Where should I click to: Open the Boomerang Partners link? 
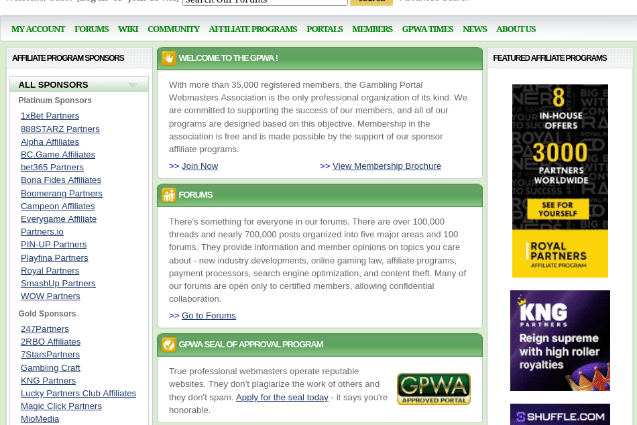[x=61, y=193]
